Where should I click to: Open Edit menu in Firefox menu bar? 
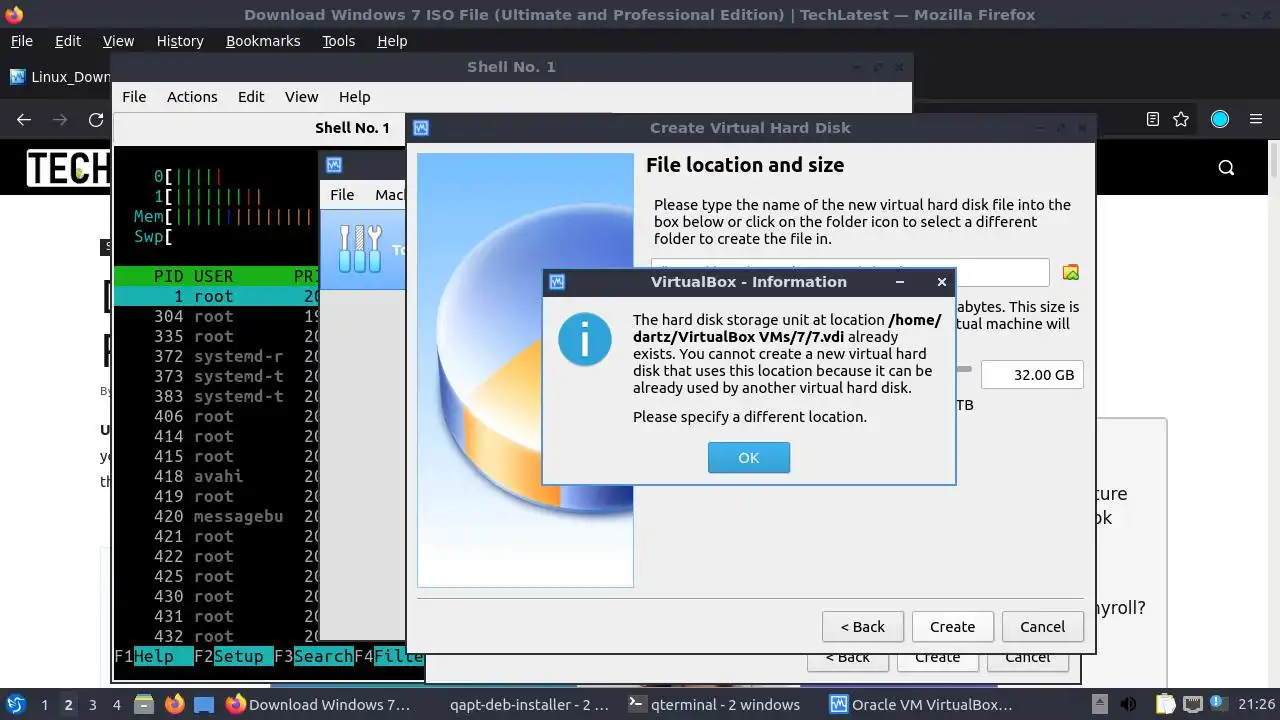pyautogui.click(x=68, y=41)
